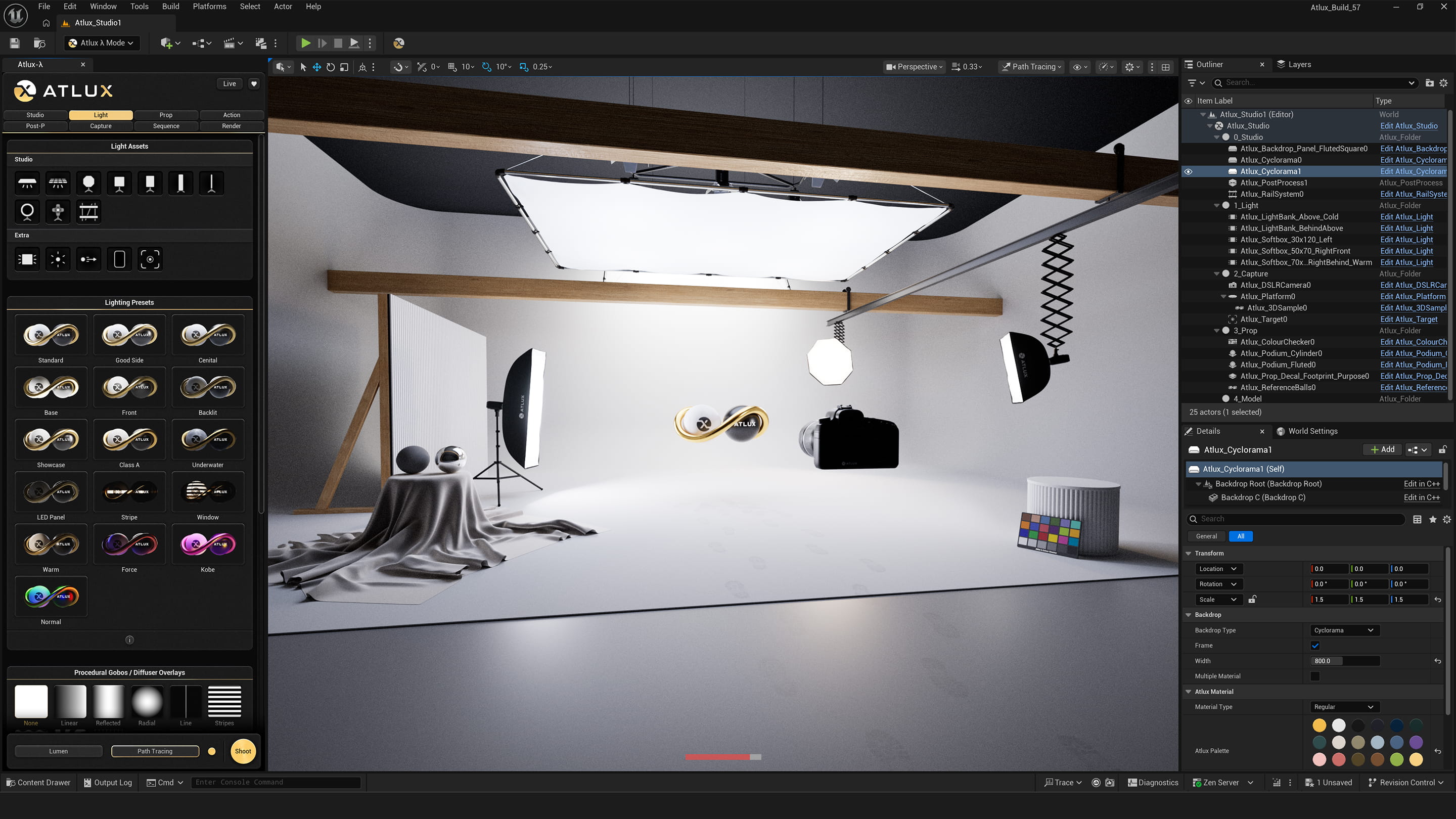
Task: Select the ring light asset icon
Action: pyautogui.click(x=27, y=212)
